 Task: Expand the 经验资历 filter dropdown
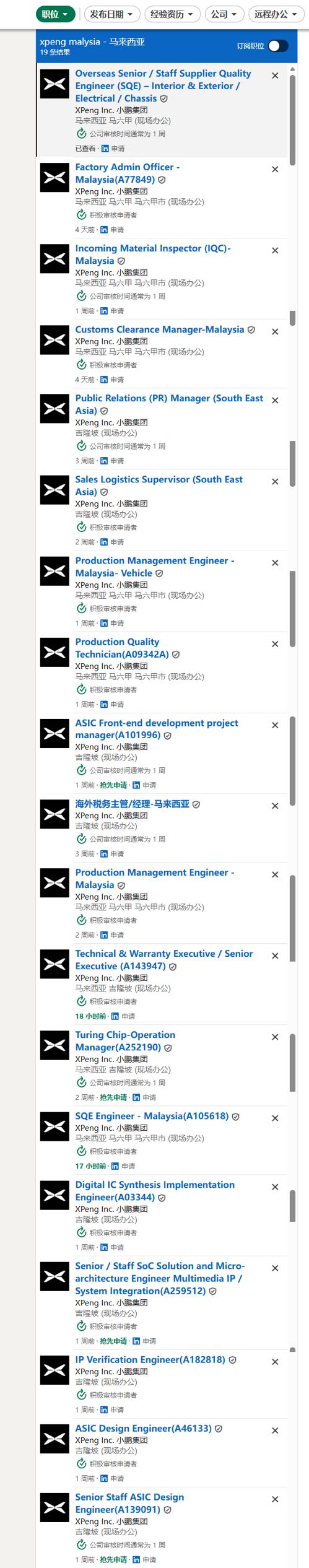172,14
